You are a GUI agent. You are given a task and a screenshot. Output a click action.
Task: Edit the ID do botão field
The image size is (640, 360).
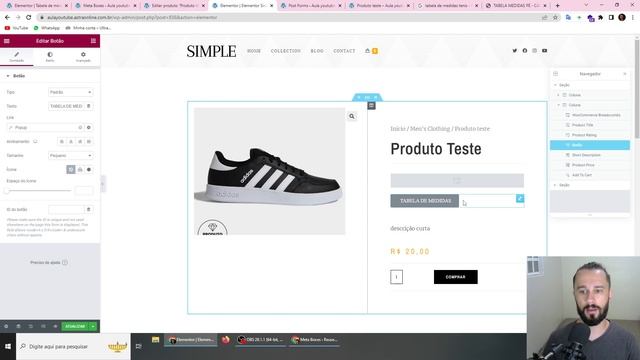coord(66,209)
